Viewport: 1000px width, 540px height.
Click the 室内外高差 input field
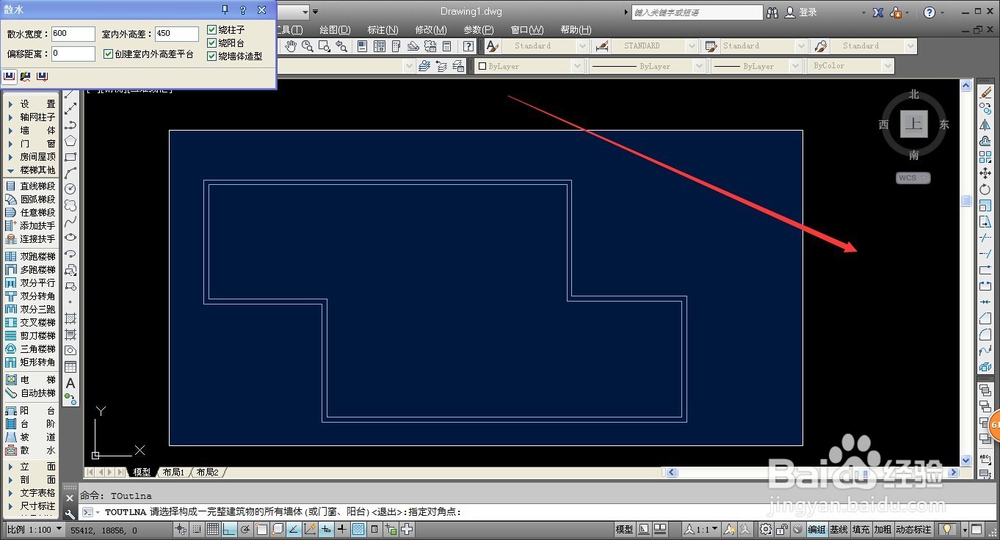pyautogui.click(x=177, y=34)
